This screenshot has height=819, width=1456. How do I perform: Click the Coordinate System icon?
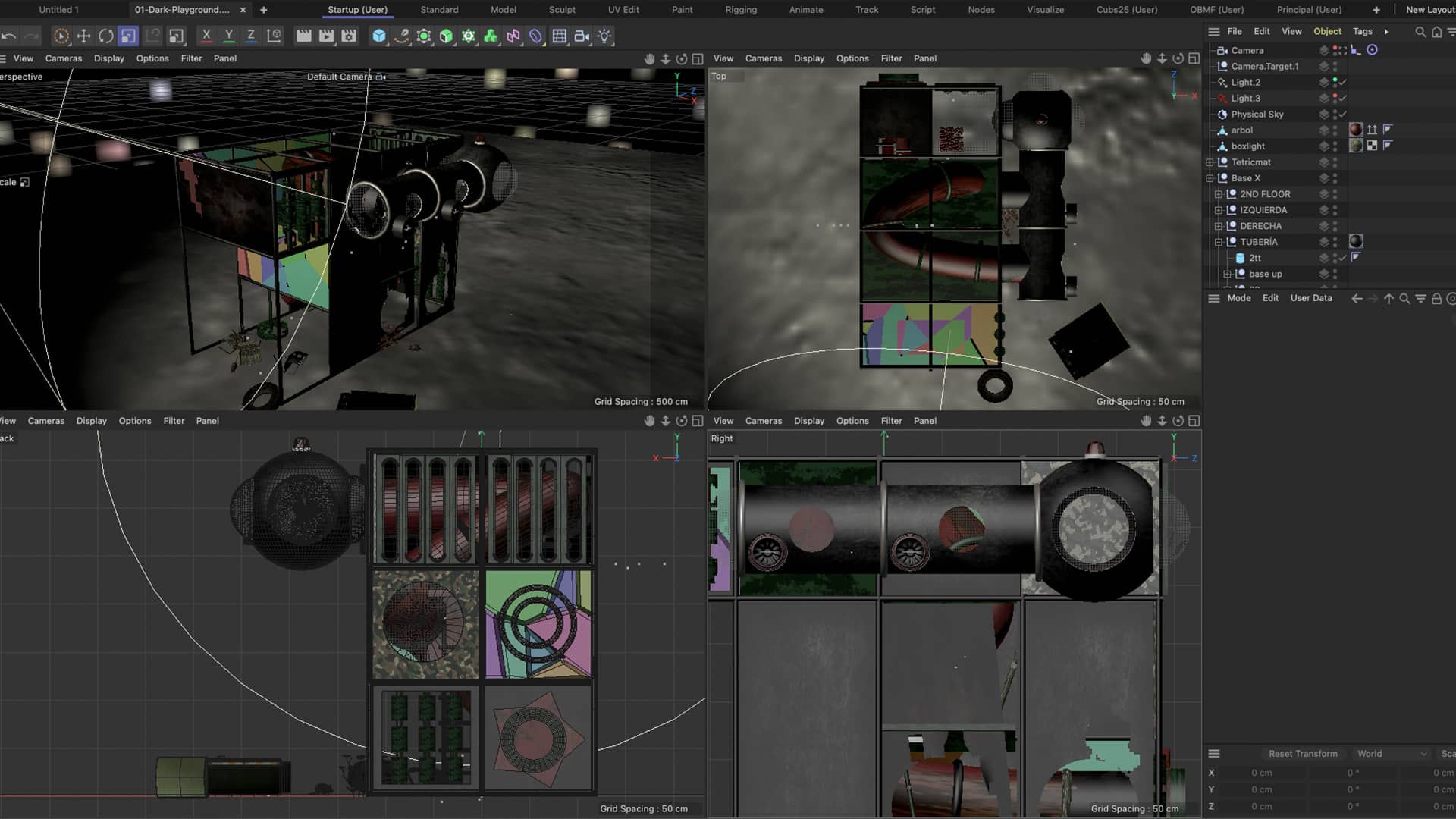point(275,36)
